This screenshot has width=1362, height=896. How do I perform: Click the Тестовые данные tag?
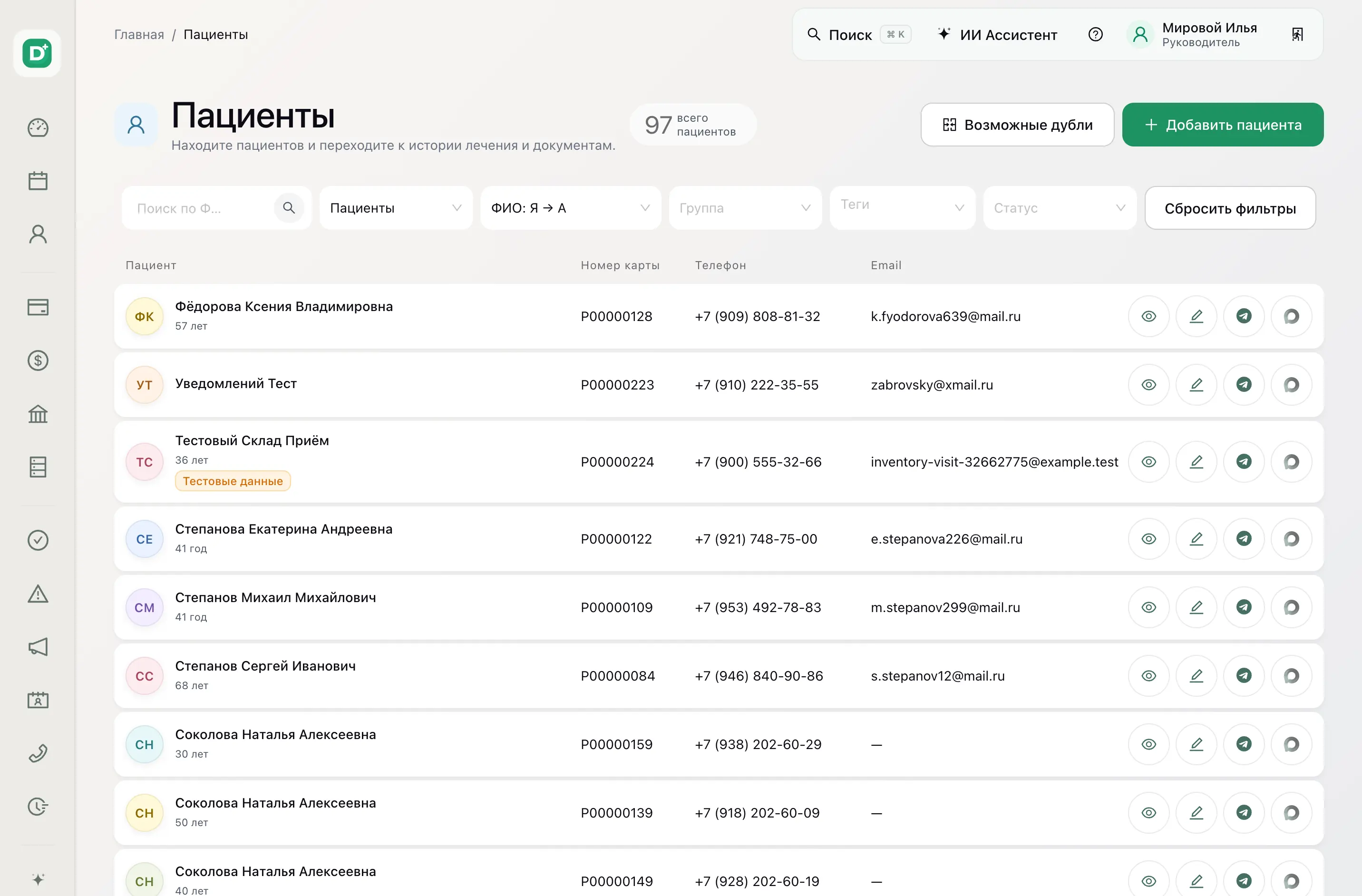coord(233,481)
